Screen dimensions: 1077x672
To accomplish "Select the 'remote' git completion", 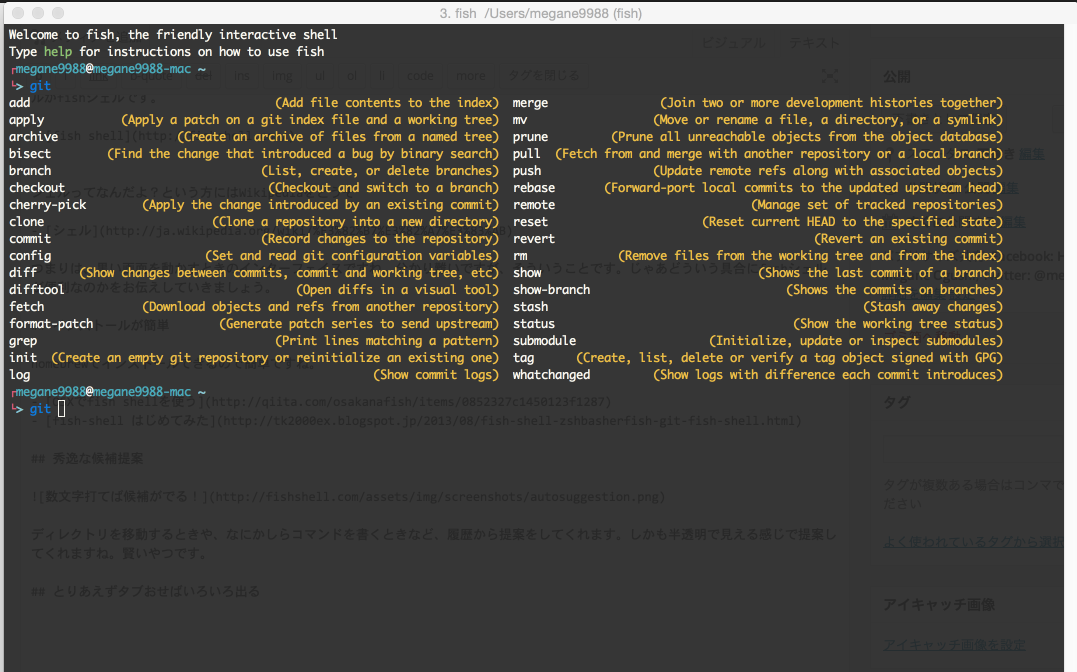I will tap(534, 205).
